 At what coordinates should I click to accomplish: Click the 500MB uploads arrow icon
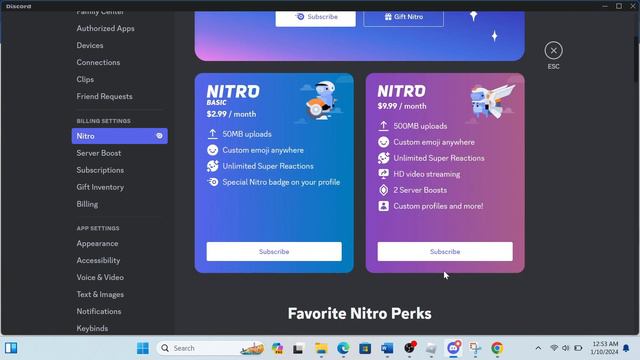383,126
